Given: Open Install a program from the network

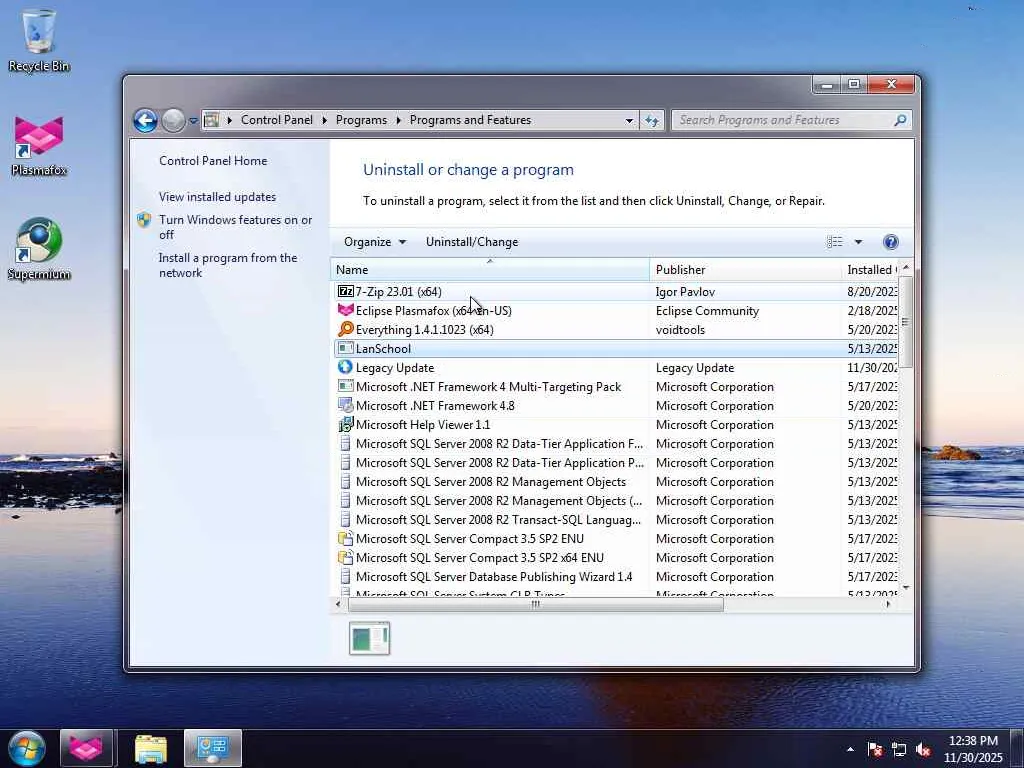Looking at the screenshot, I should [x=228, y=265].
